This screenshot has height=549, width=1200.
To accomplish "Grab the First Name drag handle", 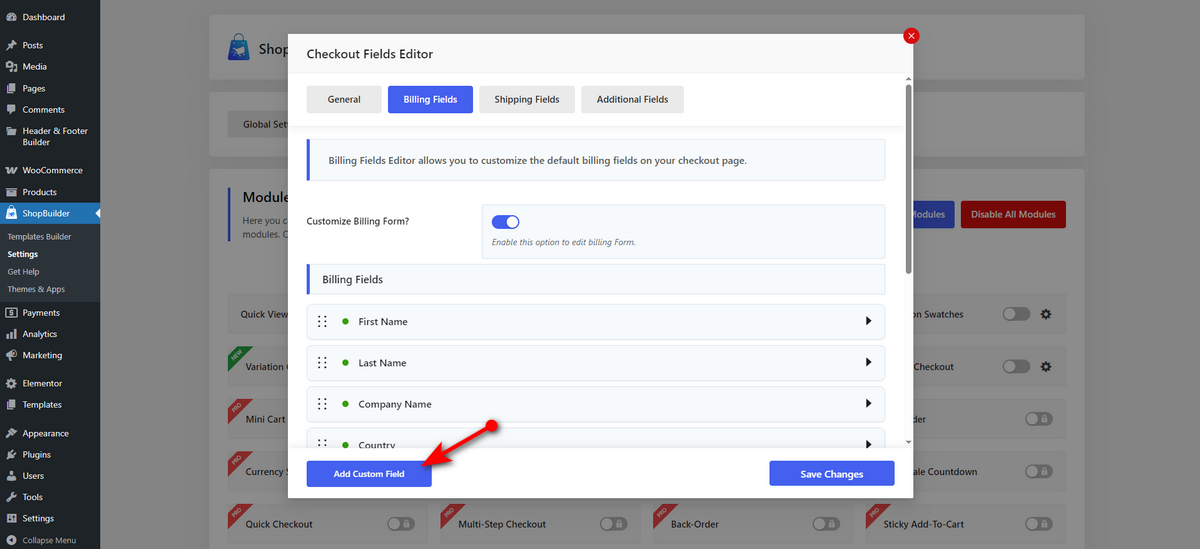I will (322, 321).
